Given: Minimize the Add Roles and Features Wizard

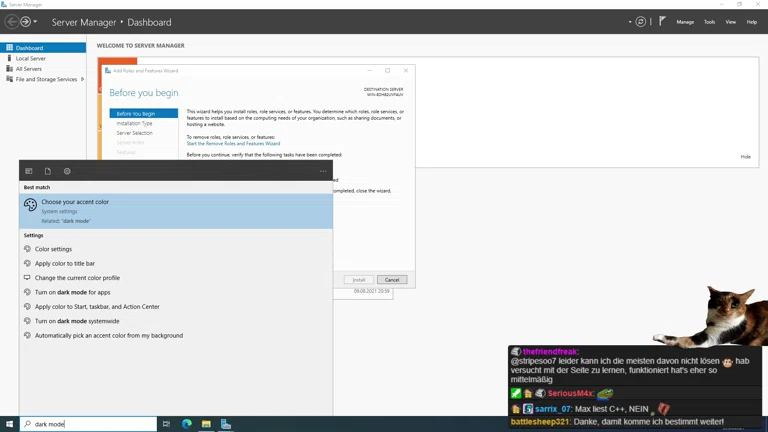Looking at the screenshot, I should click(370, 71).
